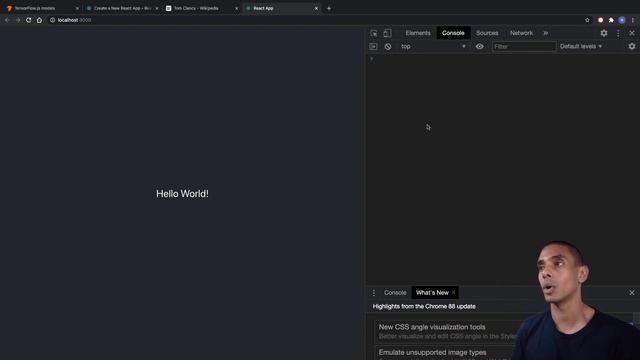Open the Chrome three-dot menu

pyautogui.click(x=633, y=20)
